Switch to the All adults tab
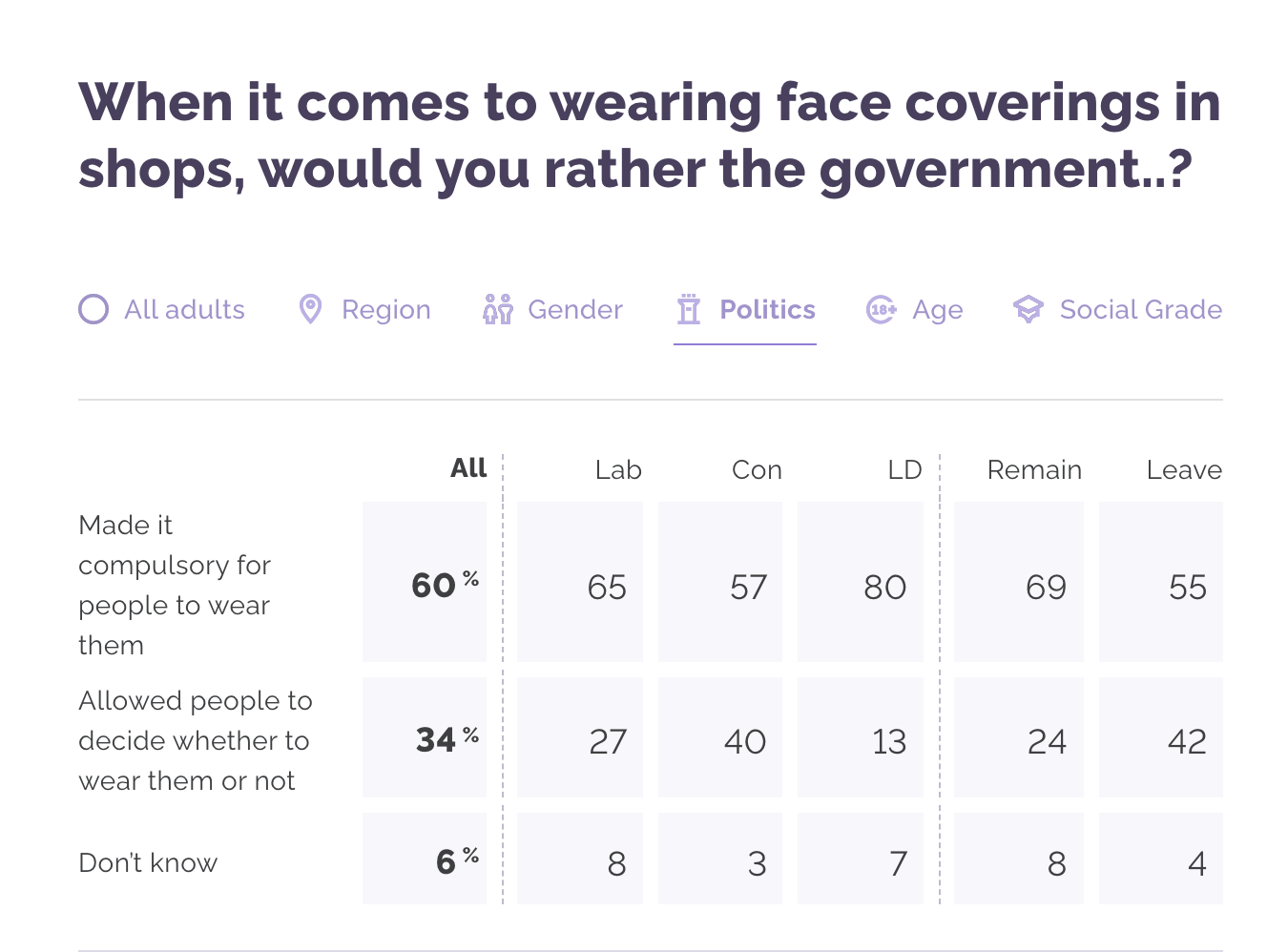Image resolution: width=1288 pixels, height=952 pixels. pyautogui.click(x=184, y=309)
